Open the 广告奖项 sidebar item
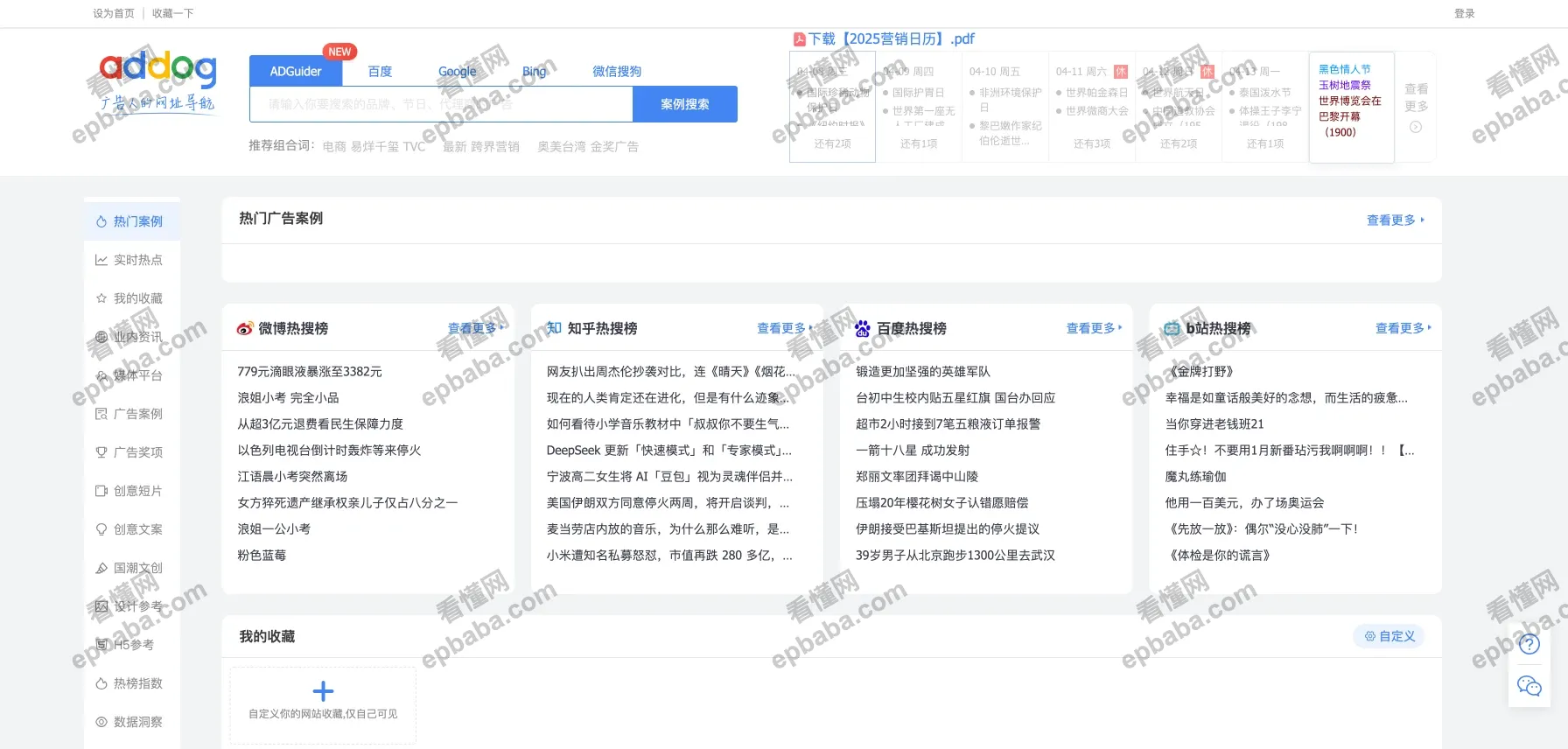The width and height of the screenshot is (1568, 749). (x=132, y=452)
